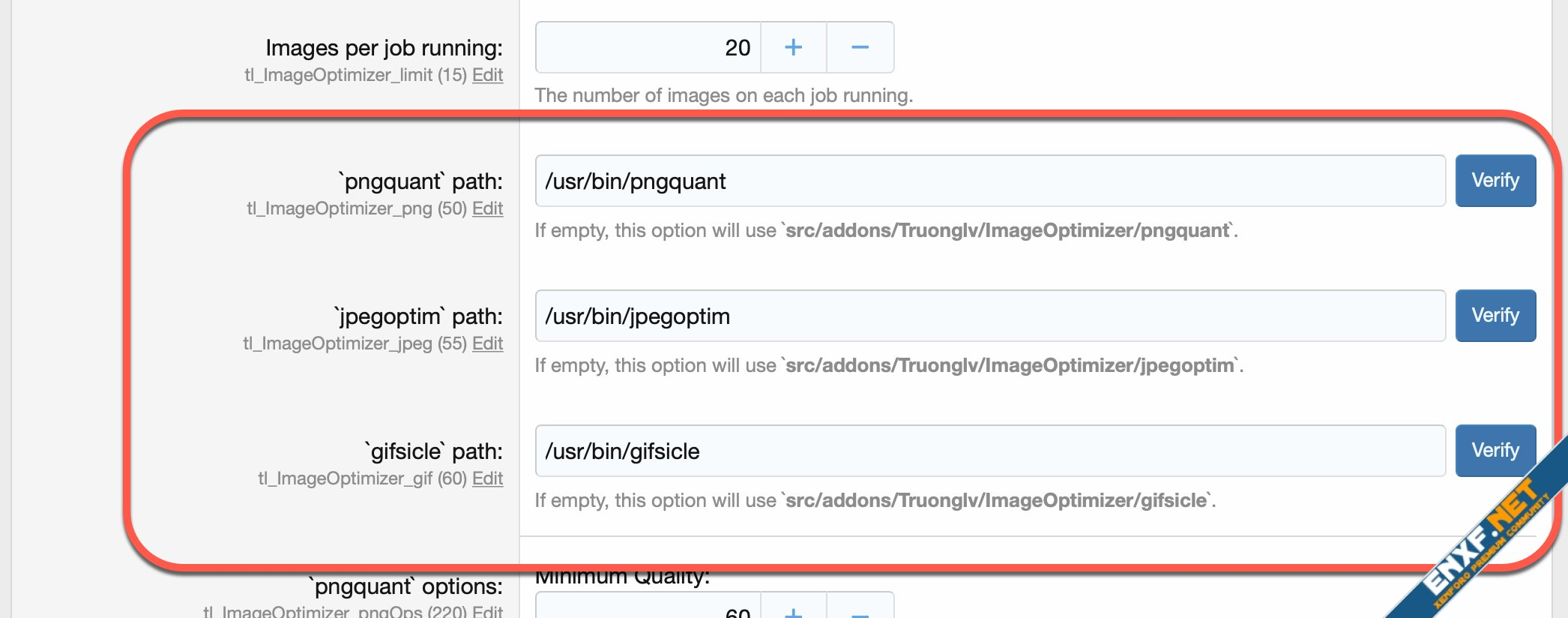
Task: Increase images per job with plus button
Action: (793, 47)
